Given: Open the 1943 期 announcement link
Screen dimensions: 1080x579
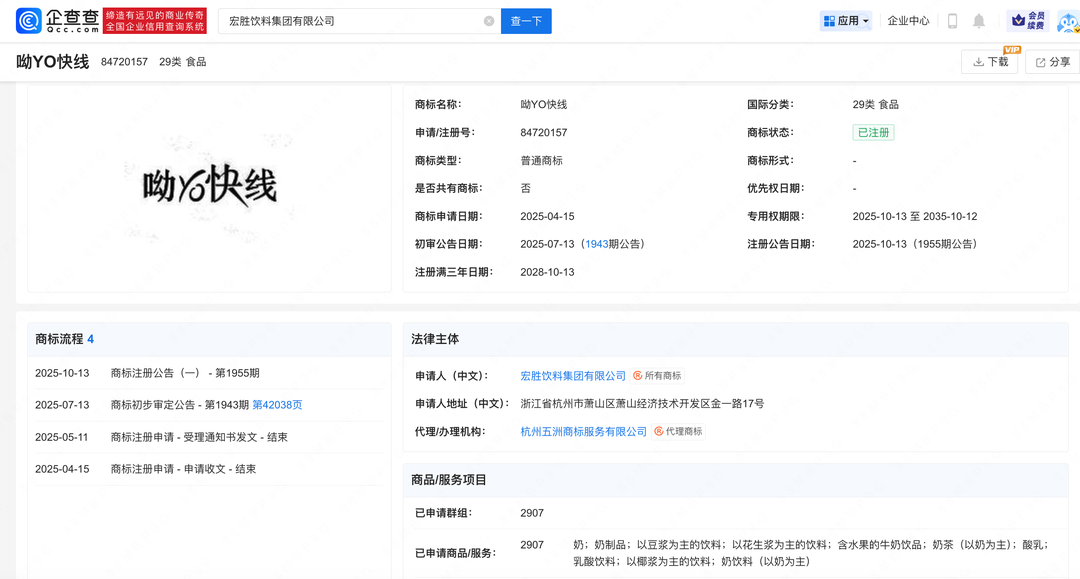Looking at the screenshot, I should point(597,244).
